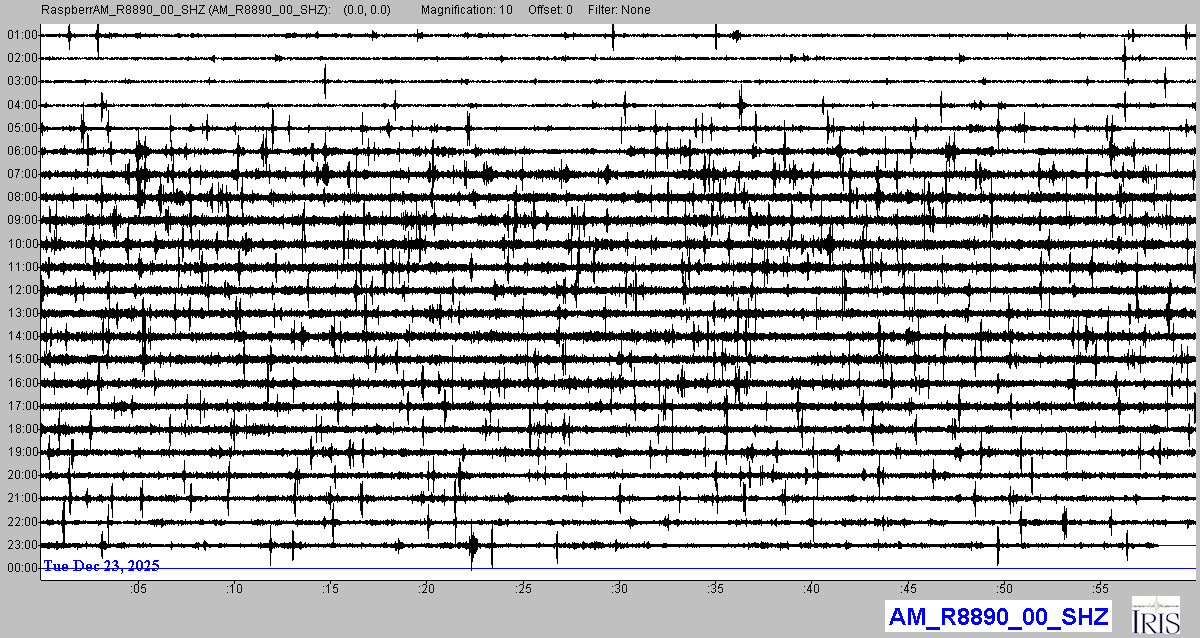Click the Magnification: 10 header text
Viewport: 1200px width, 638px height.
[467, 10]
